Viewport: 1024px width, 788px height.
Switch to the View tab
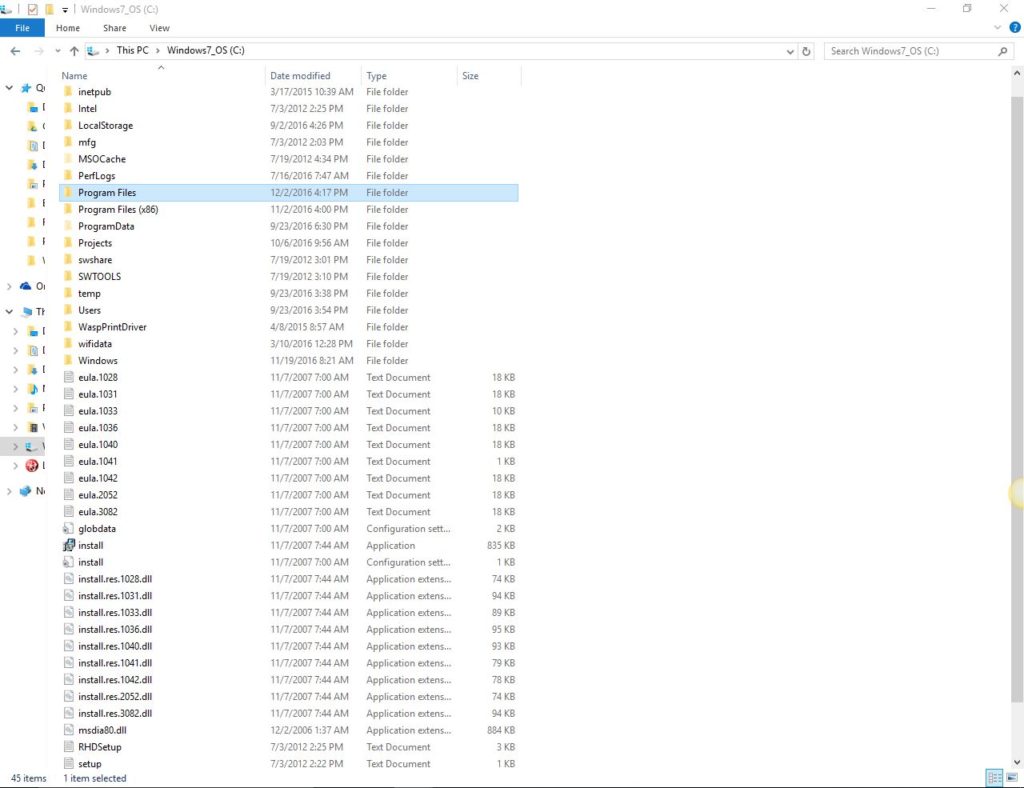point(159,28)
